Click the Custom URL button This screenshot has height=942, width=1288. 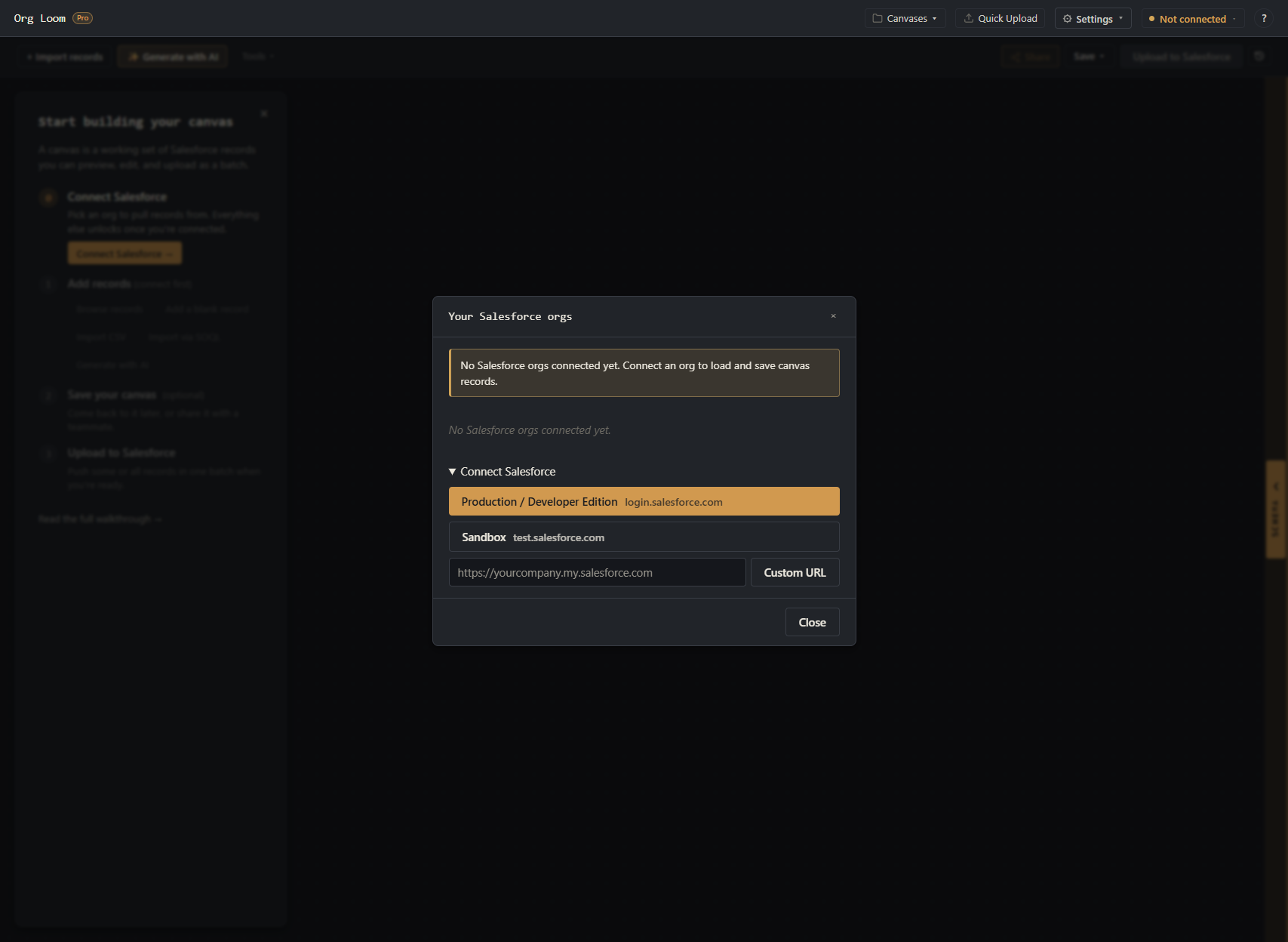point(795,572)
